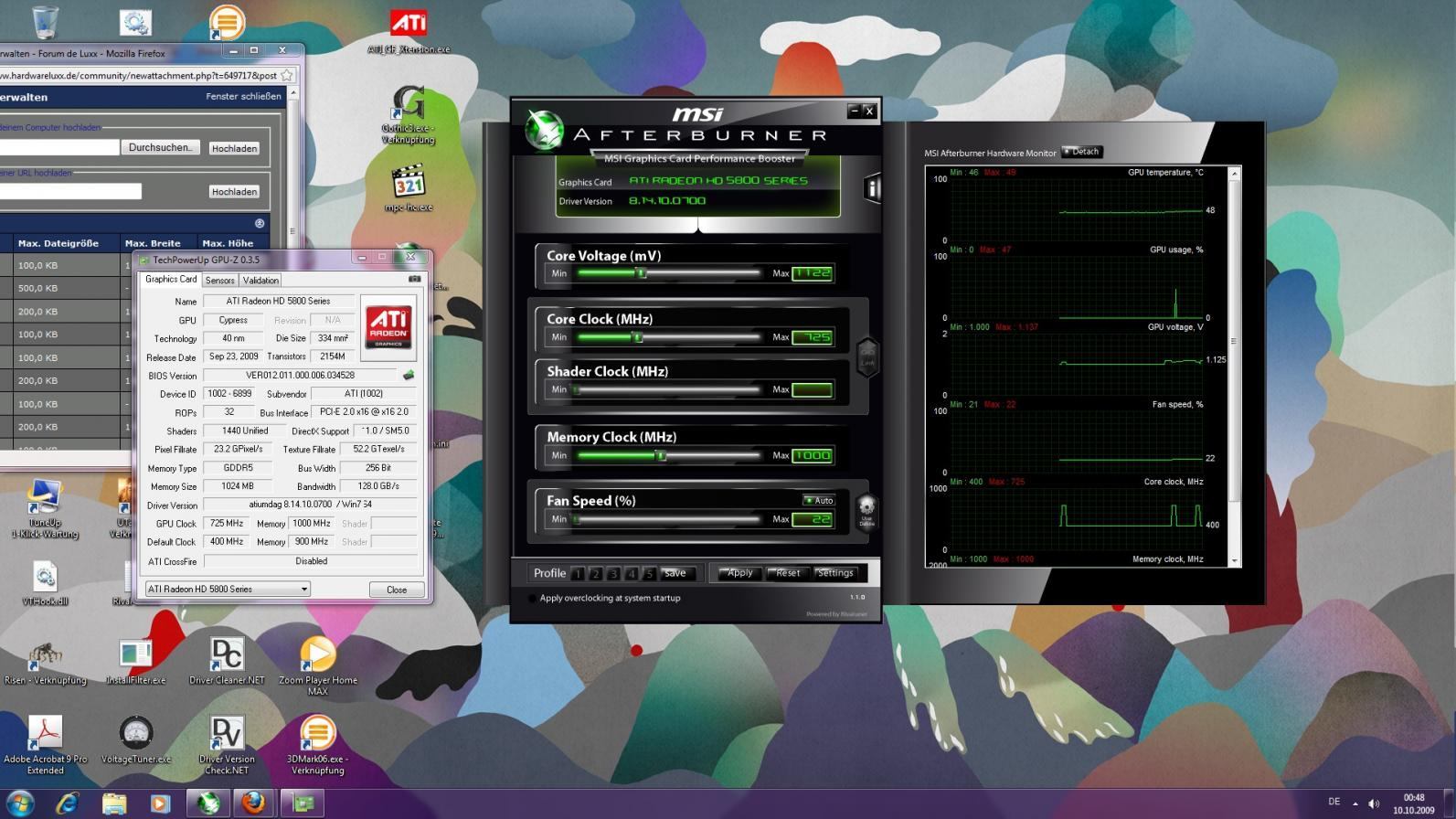Open the volume control in system tray
Screen dimensions: 1456x819
coord(1374,803)
